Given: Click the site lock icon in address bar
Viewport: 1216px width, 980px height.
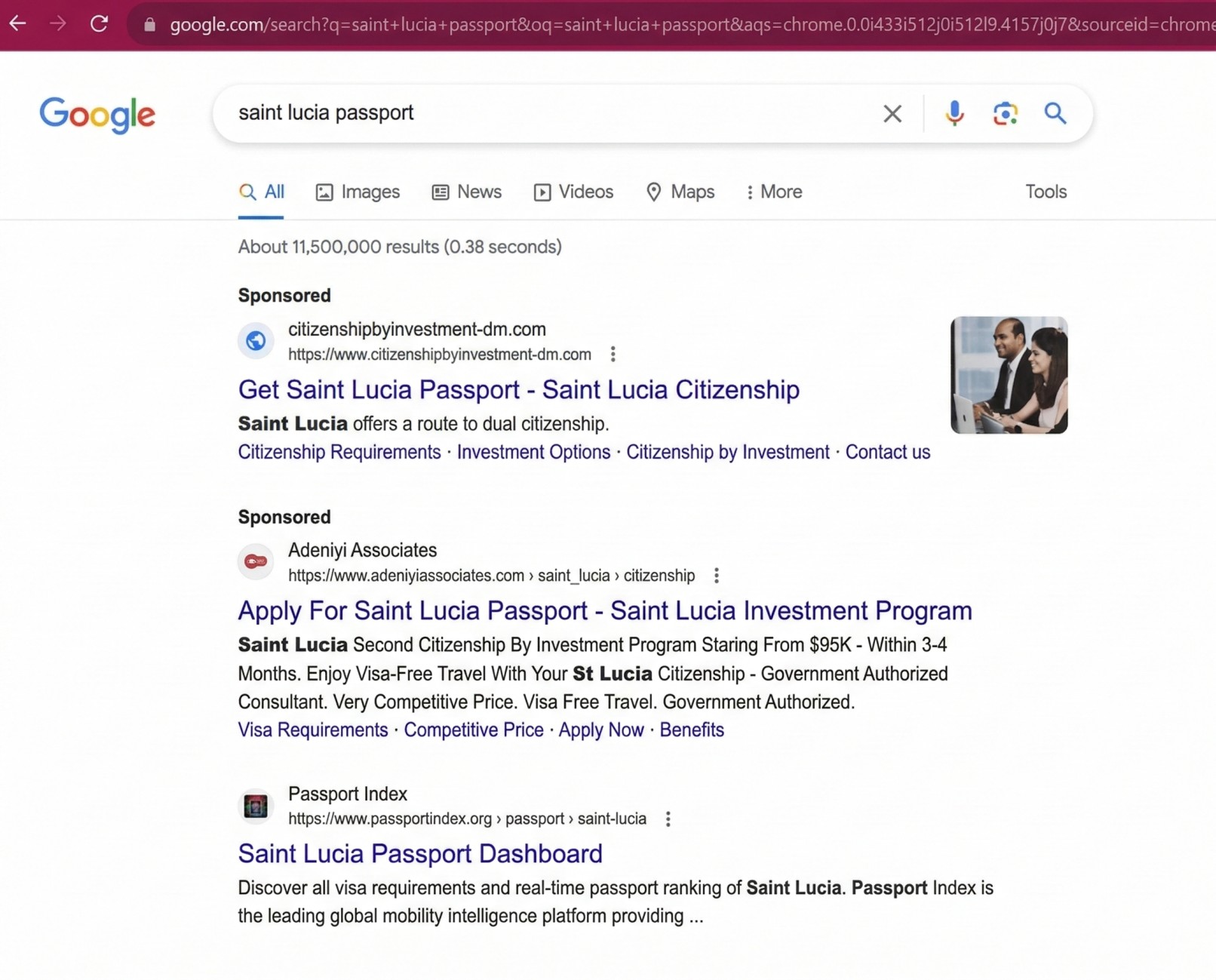Looking at the screenshot, I should [x=149, y=25].
